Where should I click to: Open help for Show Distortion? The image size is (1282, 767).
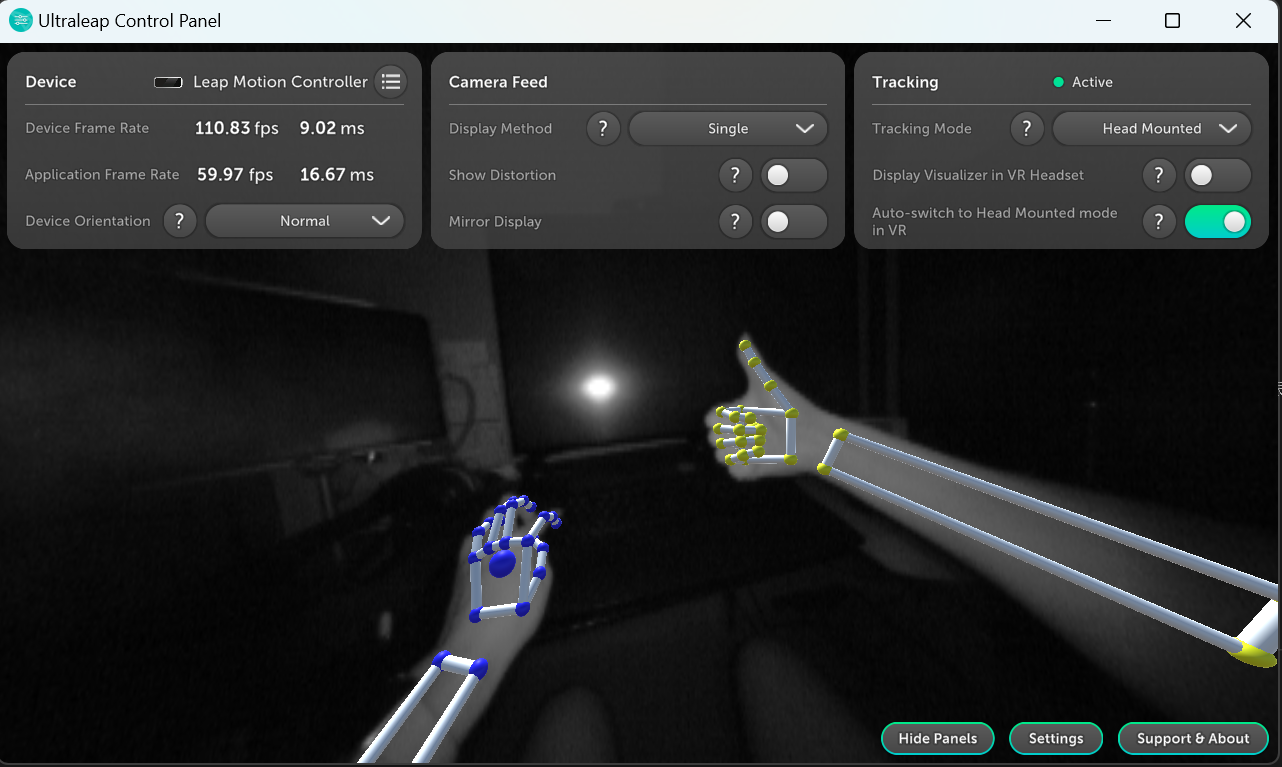click(735, 175)
